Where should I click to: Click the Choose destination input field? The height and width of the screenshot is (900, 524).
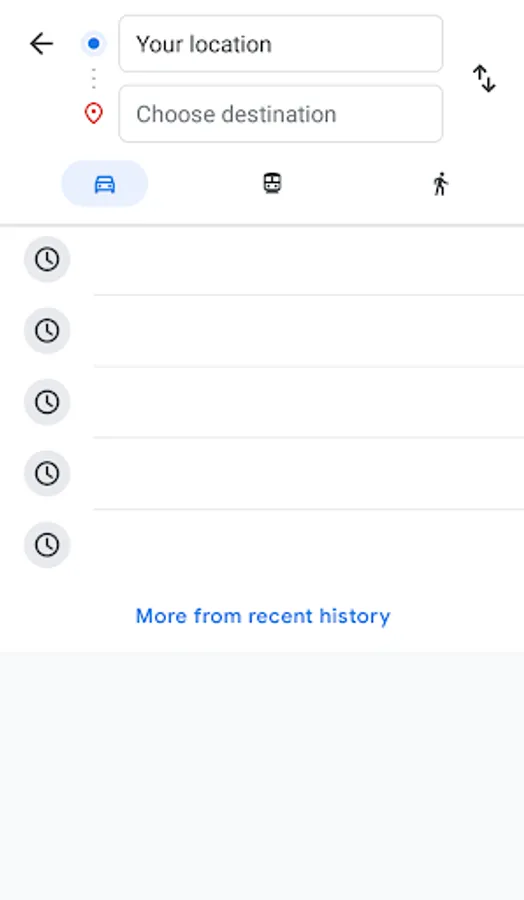pyautogui.click(x=281, y=114)
